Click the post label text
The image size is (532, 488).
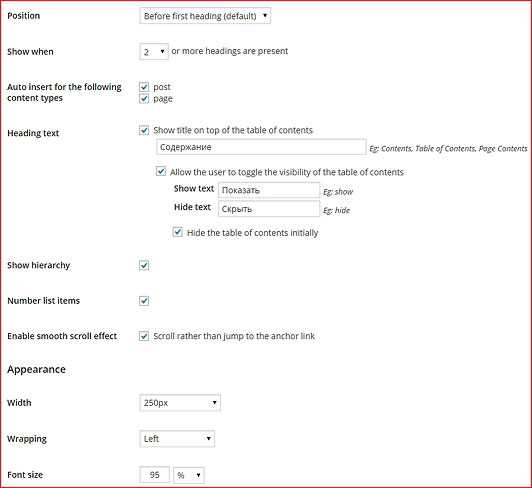(x=162, y=87)
